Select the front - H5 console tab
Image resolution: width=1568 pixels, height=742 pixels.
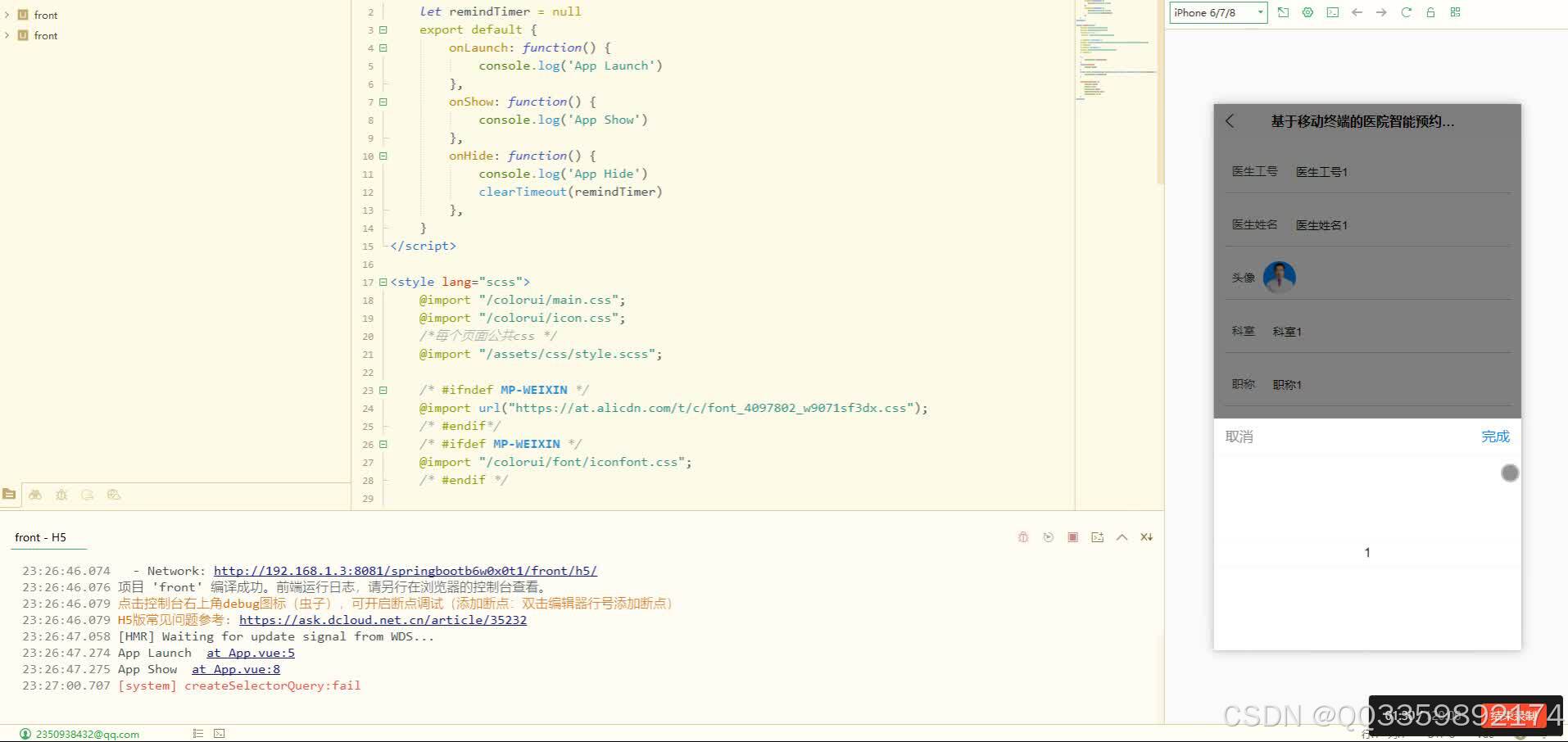[x=40, y=537]
